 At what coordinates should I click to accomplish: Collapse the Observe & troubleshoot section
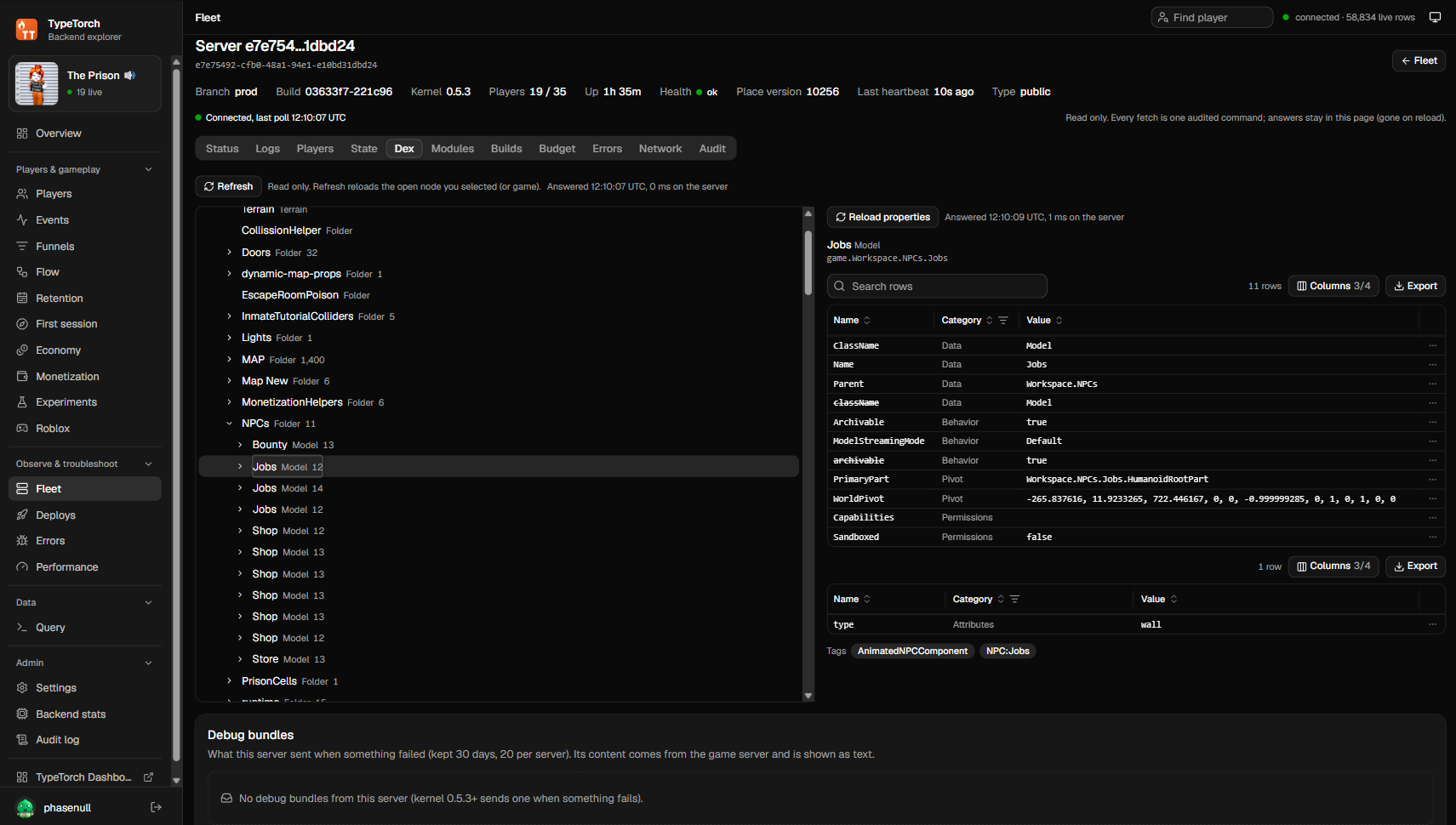tap(148, 464)
